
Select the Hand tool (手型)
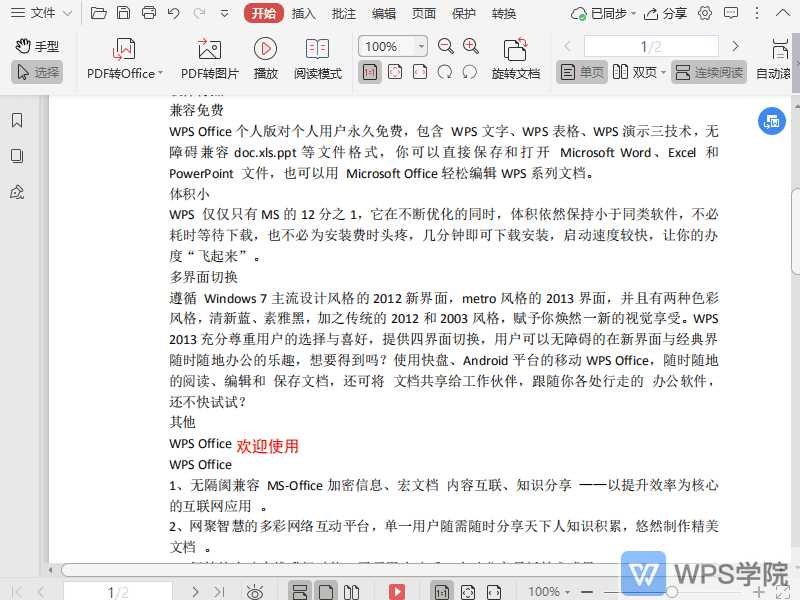pos(37,46)
